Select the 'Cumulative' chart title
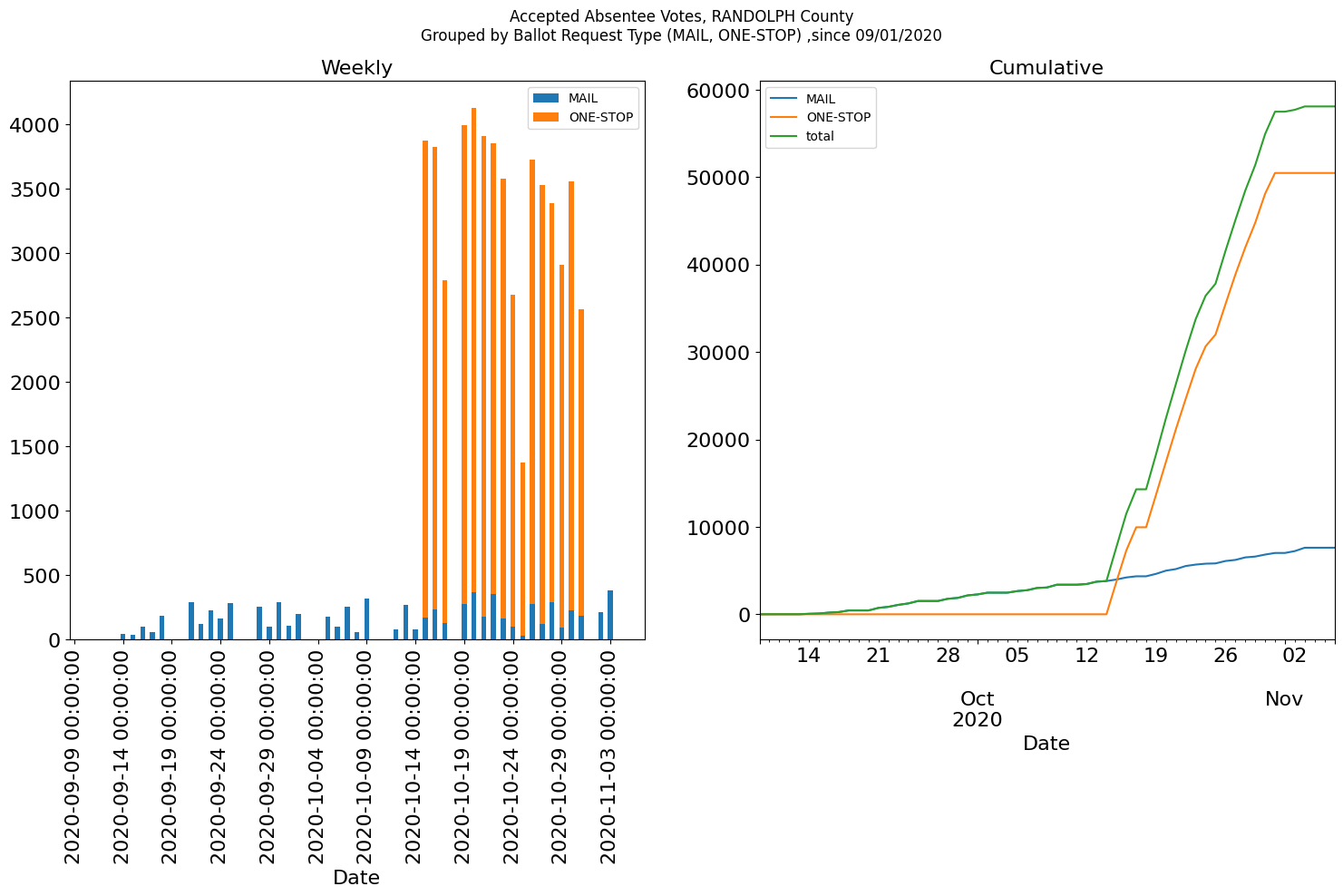The height and width of the screenshot is (896, 1343). point(1046,68)
